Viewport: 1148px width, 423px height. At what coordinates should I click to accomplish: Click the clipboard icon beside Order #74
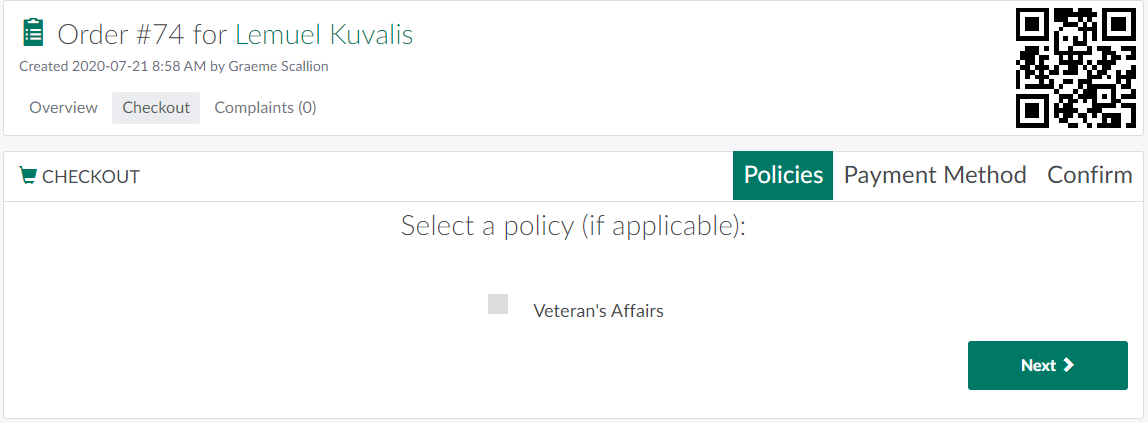coord(33,34)
